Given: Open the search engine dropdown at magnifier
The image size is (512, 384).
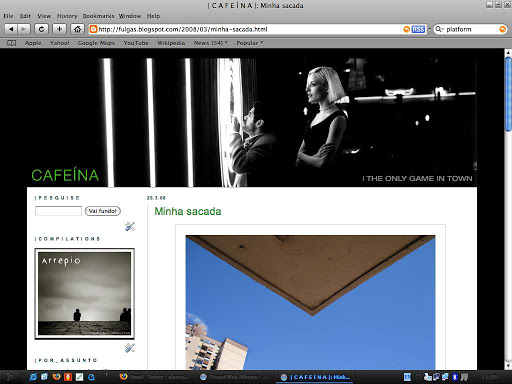Looking at the screenshot, I should [440, 29].
